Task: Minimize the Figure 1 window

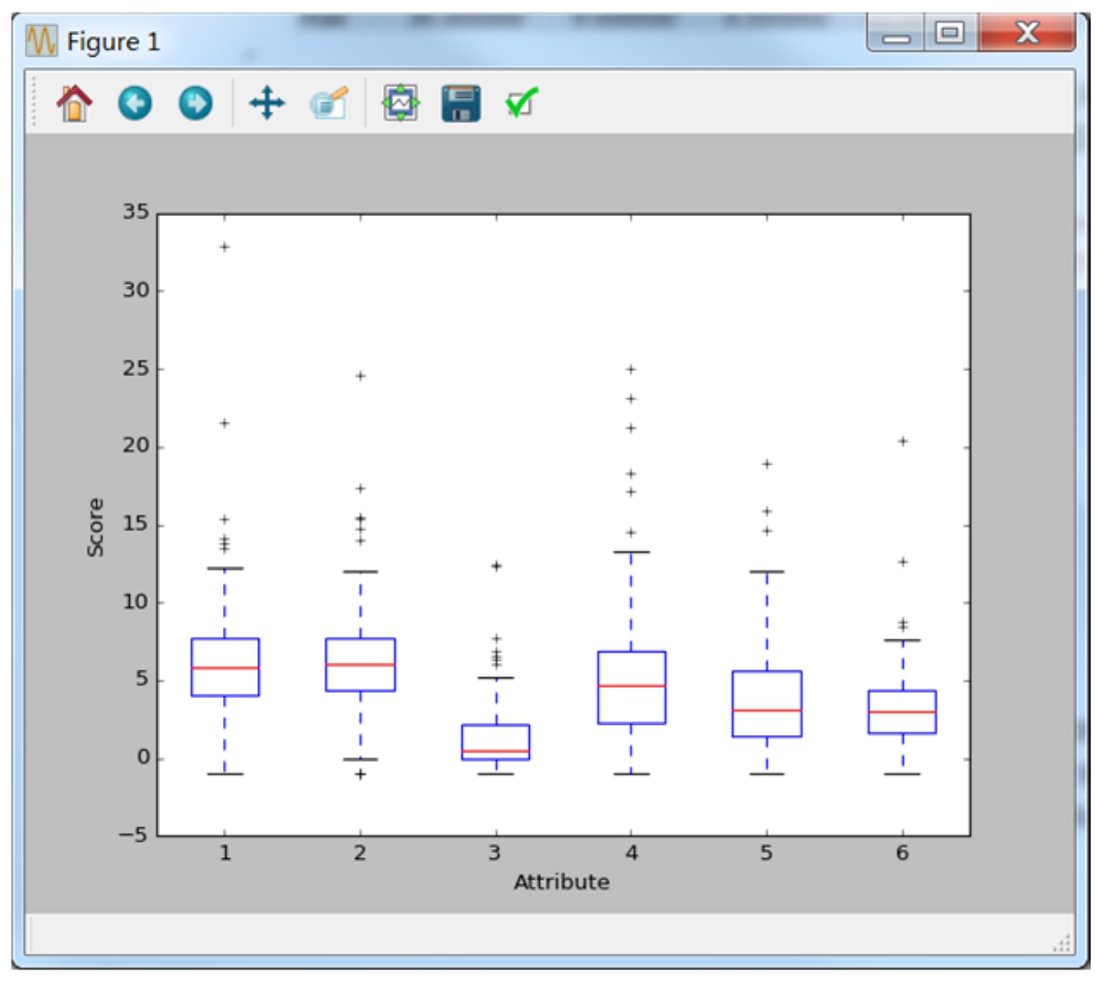Action: click(x=896, y=34)
